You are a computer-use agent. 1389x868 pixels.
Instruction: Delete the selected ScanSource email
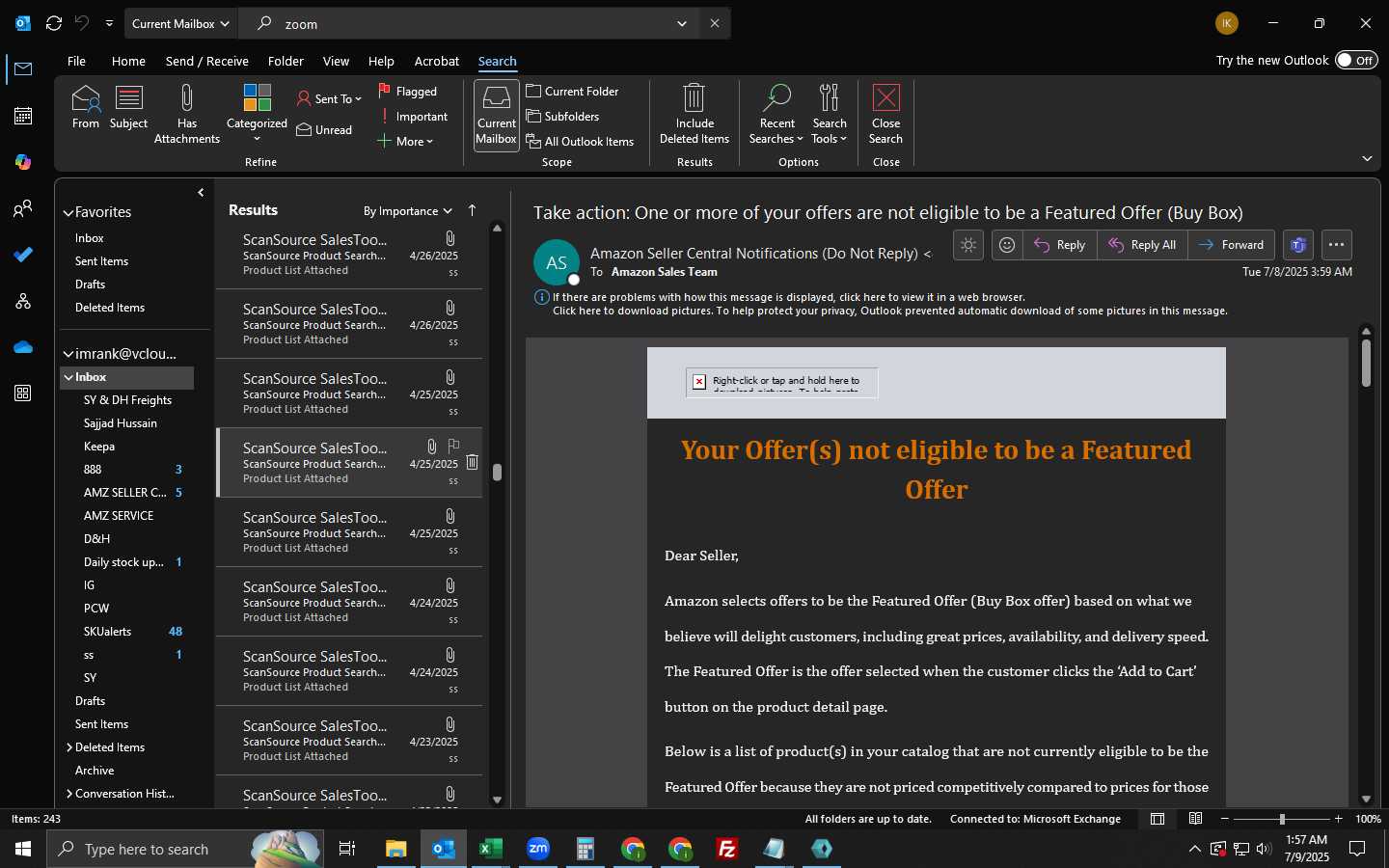473,463
